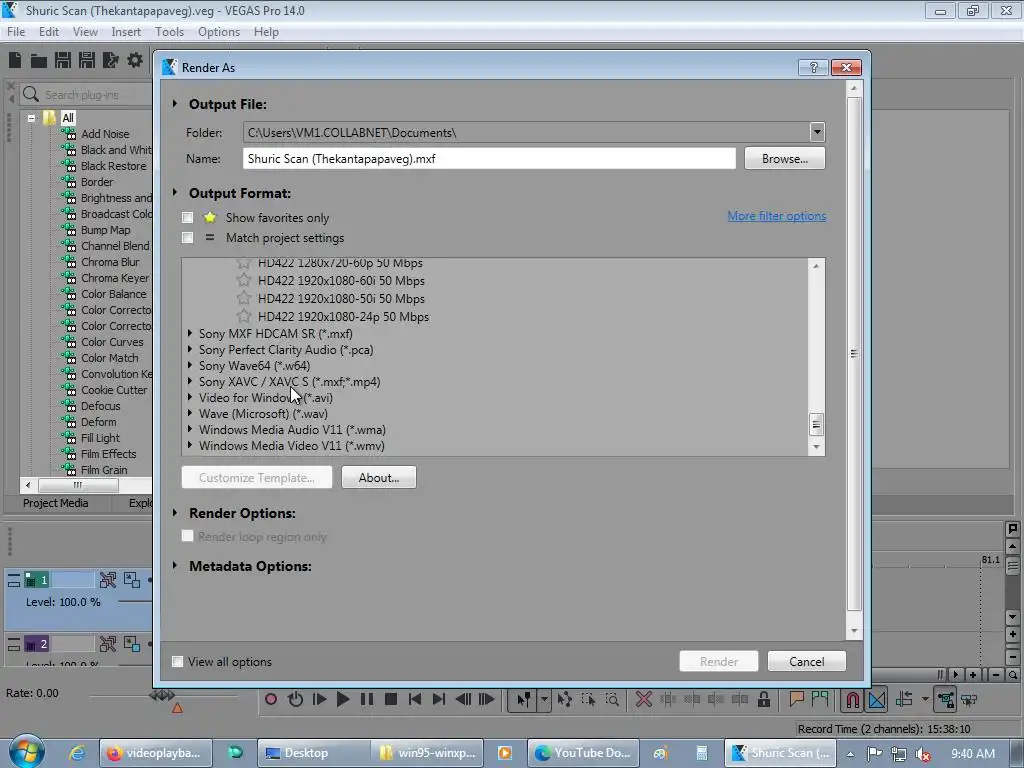
Task: Click the Browse... button
Action: pos(784,159)
